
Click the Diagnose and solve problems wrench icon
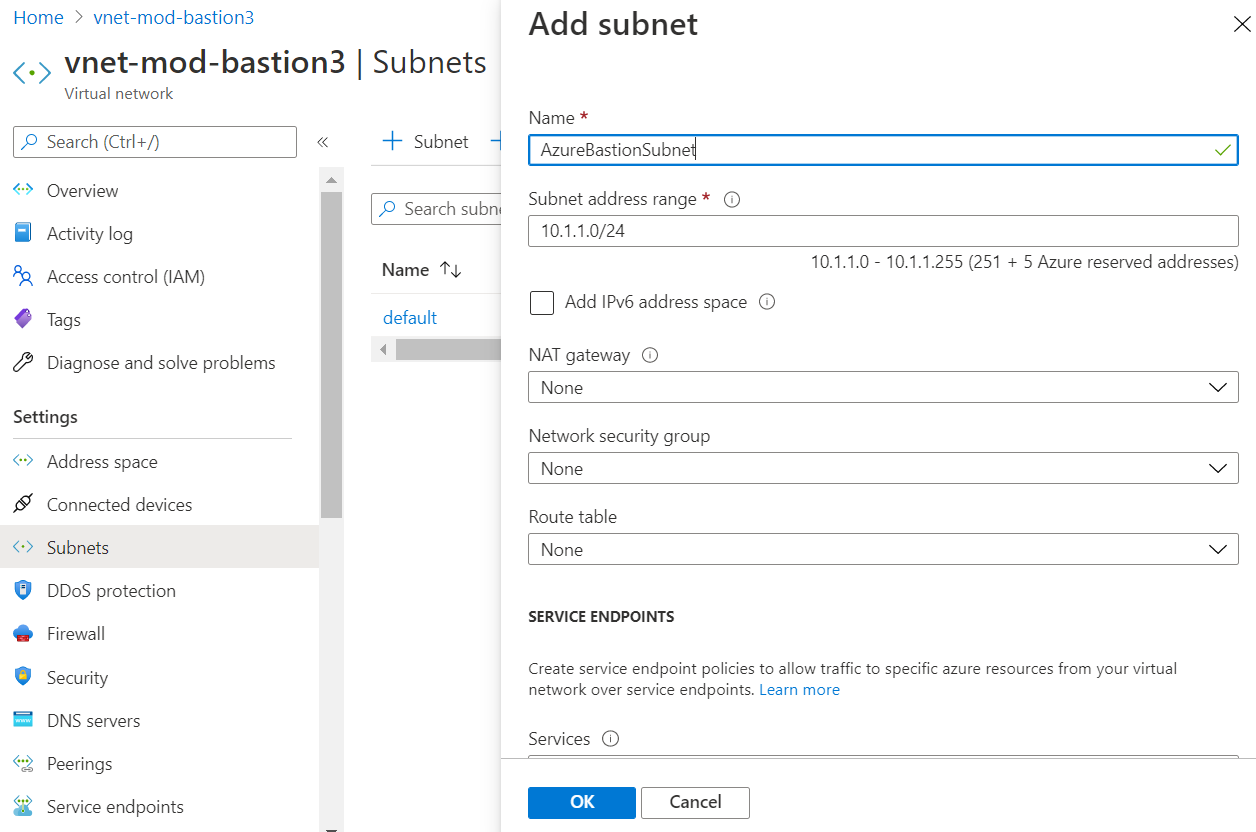click(23, 362)
